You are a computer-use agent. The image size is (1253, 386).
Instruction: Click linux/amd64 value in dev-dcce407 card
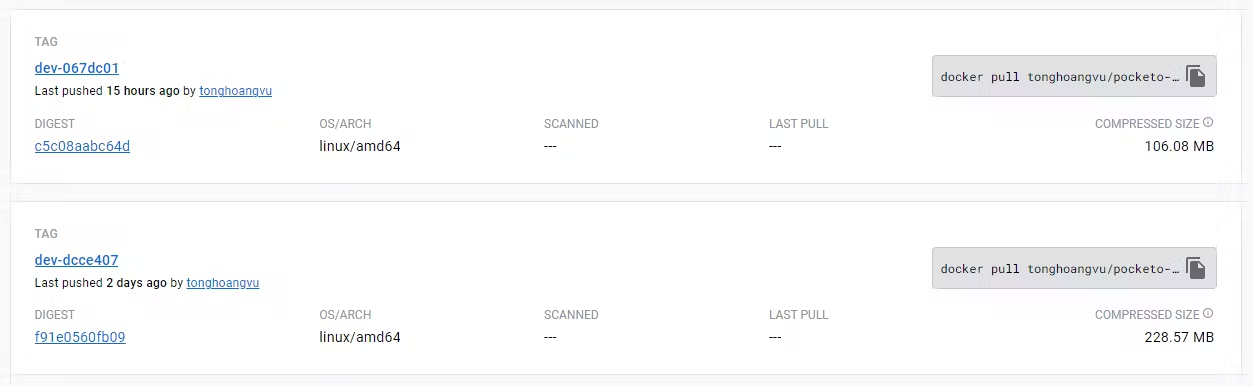pyautogui.click(x=360, y=337)
